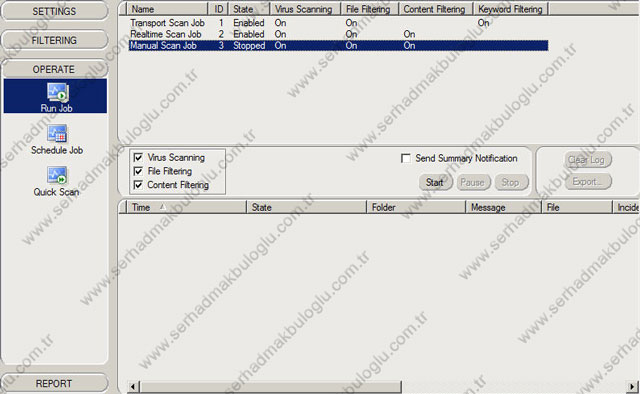Click the Clear Log button
Screen dimensions: 640x394
click(x=588, y=160)
